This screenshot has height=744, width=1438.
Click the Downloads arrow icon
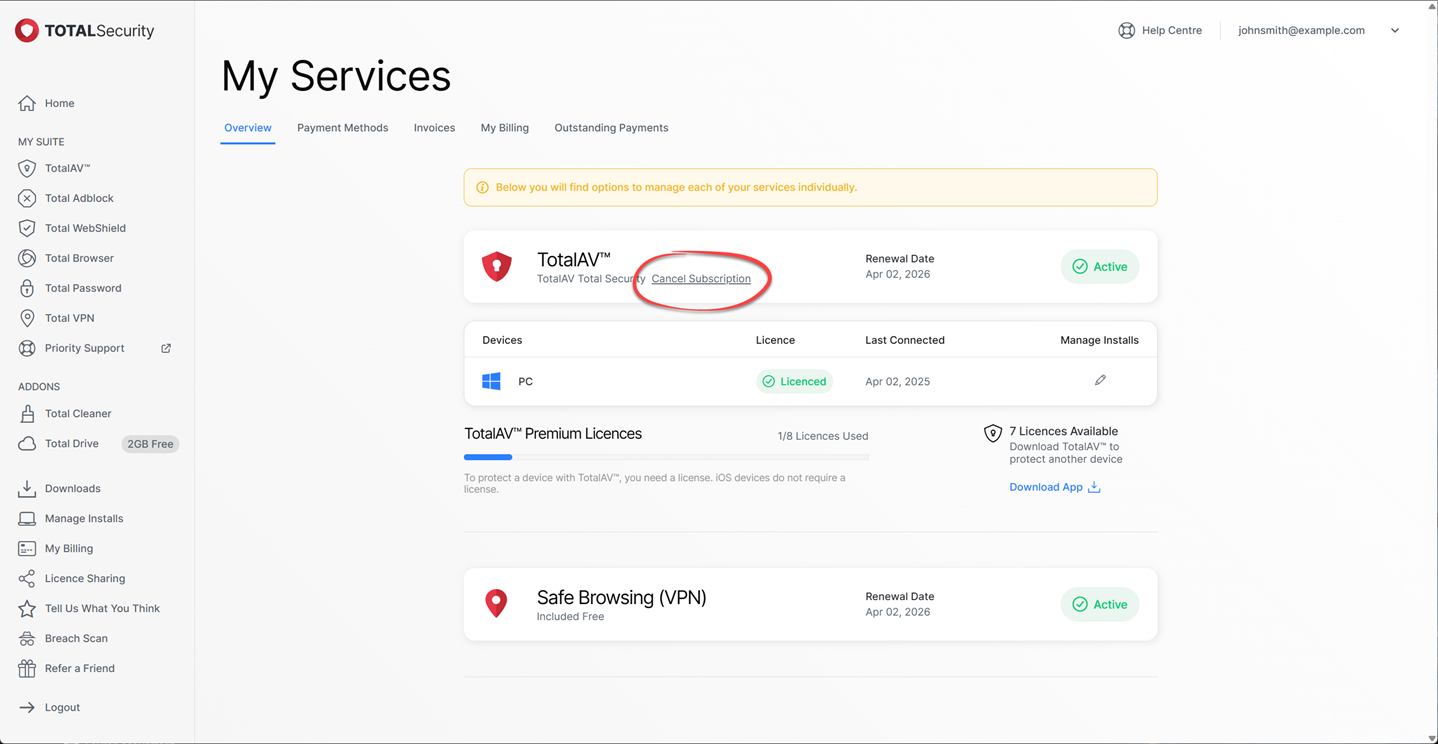tap(27, 488)
